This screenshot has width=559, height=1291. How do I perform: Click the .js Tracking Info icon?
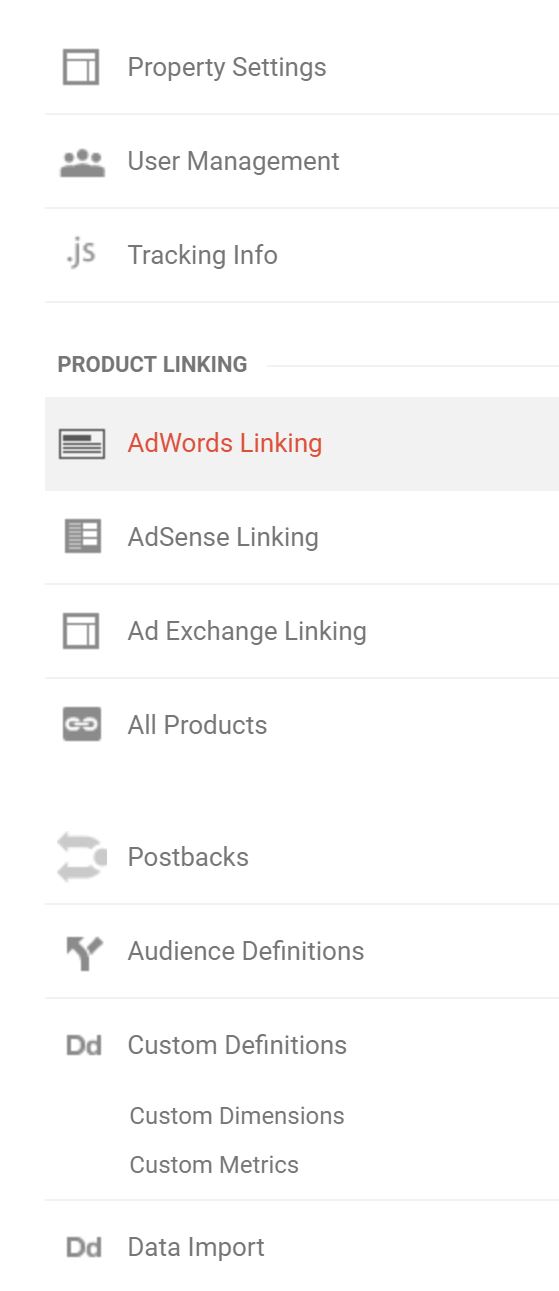(x=81, y=255)
